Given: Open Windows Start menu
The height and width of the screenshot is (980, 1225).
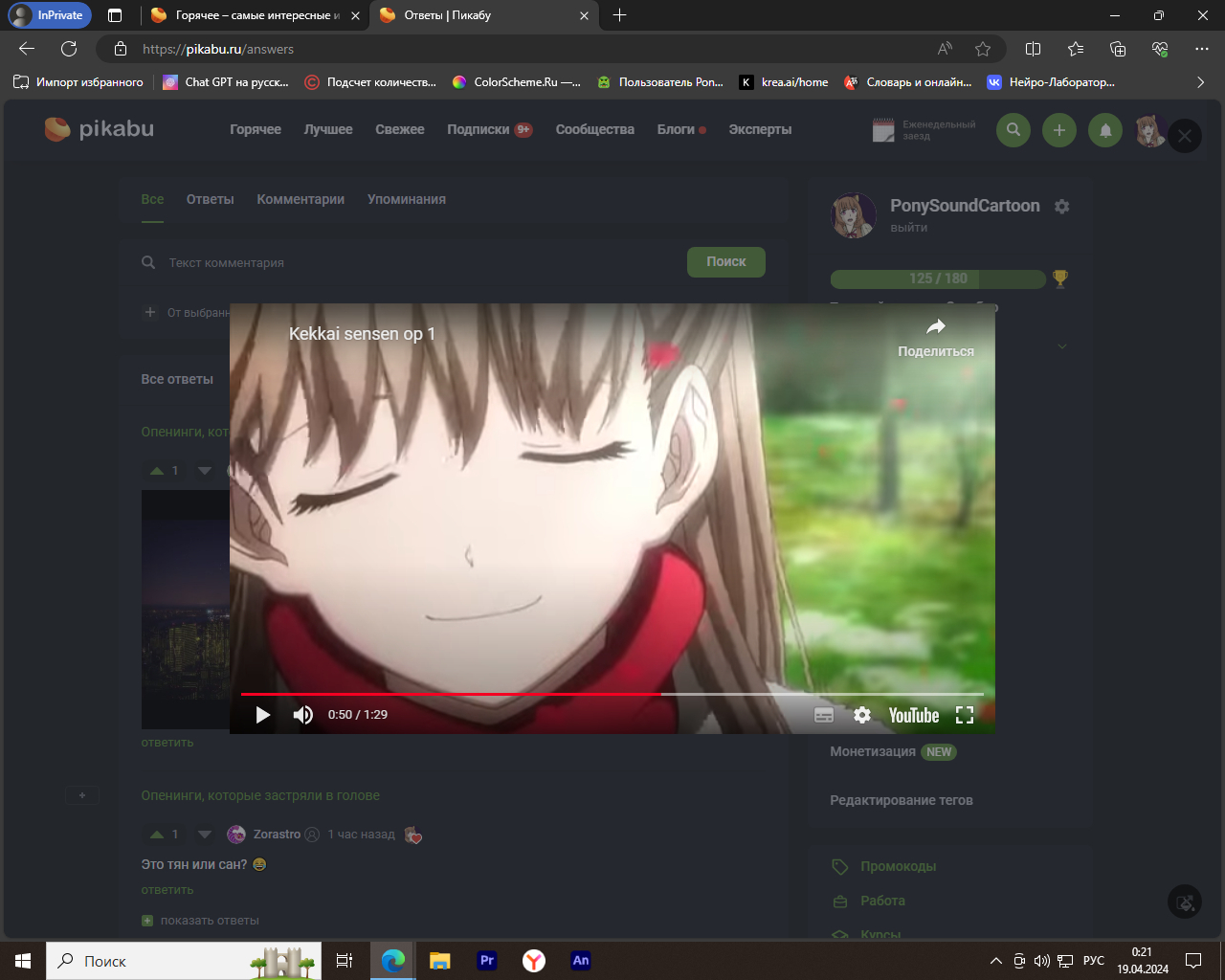Looking at the screenshot, I should (23, 961).
